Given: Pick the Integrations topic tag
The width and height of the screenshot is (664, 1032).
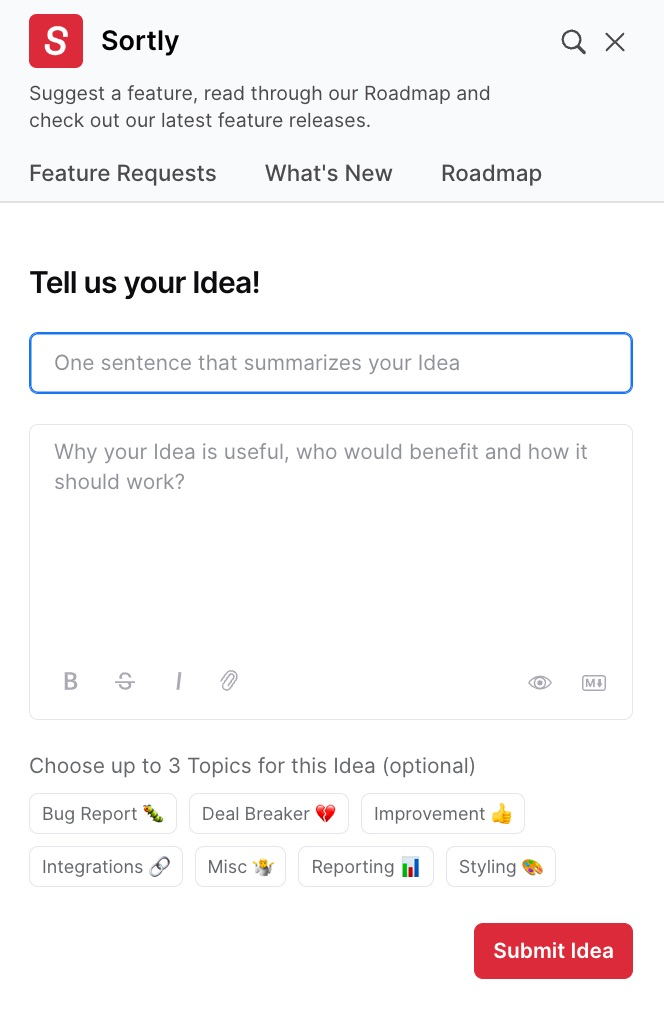Looking at the screenshot, I should coord(106,867).
